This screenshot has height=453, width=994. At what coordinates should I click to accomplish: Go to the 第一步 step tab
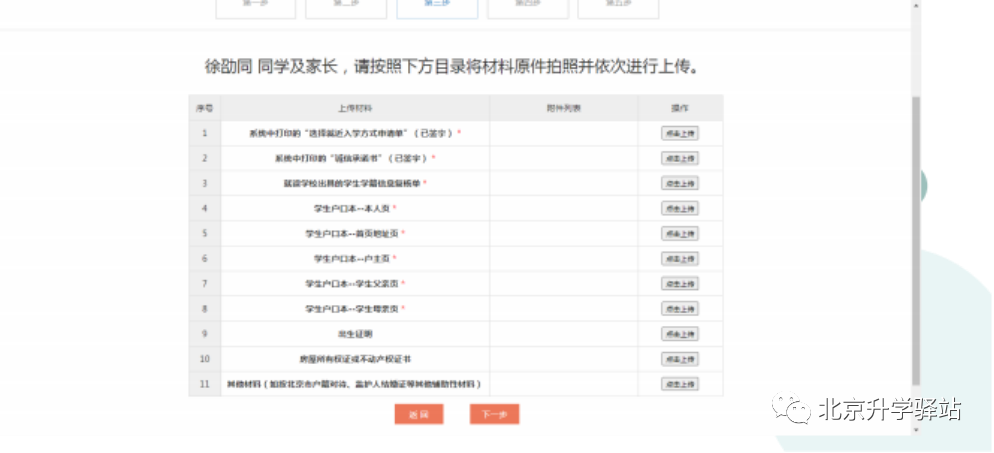pos(255,8)
